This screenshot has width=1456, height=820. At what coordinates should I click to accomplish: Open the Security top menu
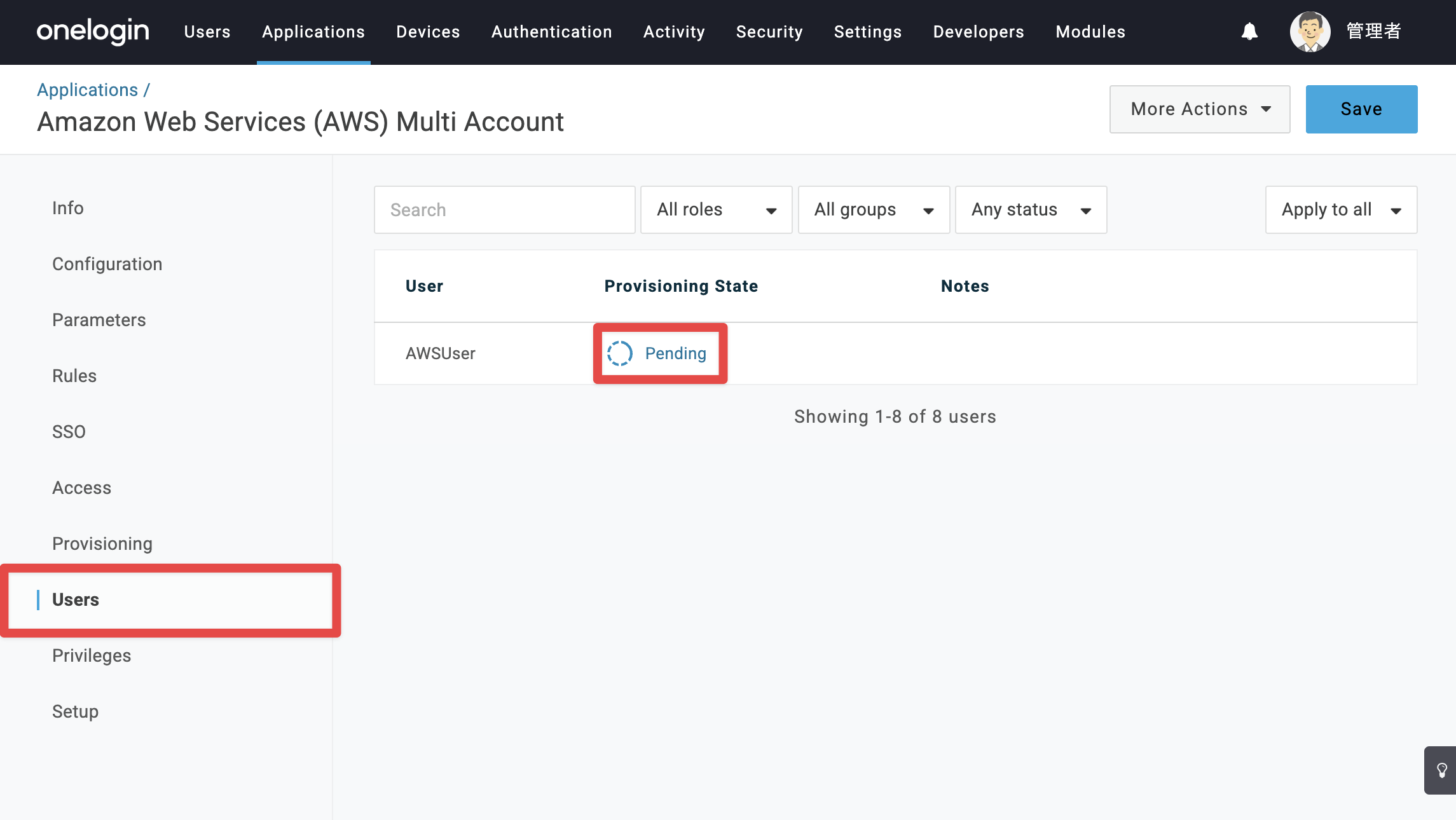[x=769, y=32]
